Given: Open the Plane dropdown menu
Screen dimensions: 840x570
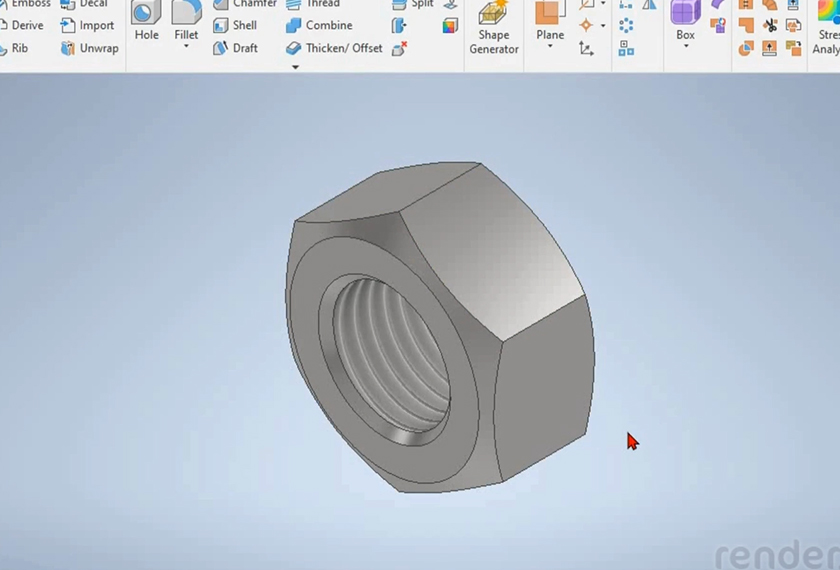Looking at the screenshot, I should coord(550,47).
